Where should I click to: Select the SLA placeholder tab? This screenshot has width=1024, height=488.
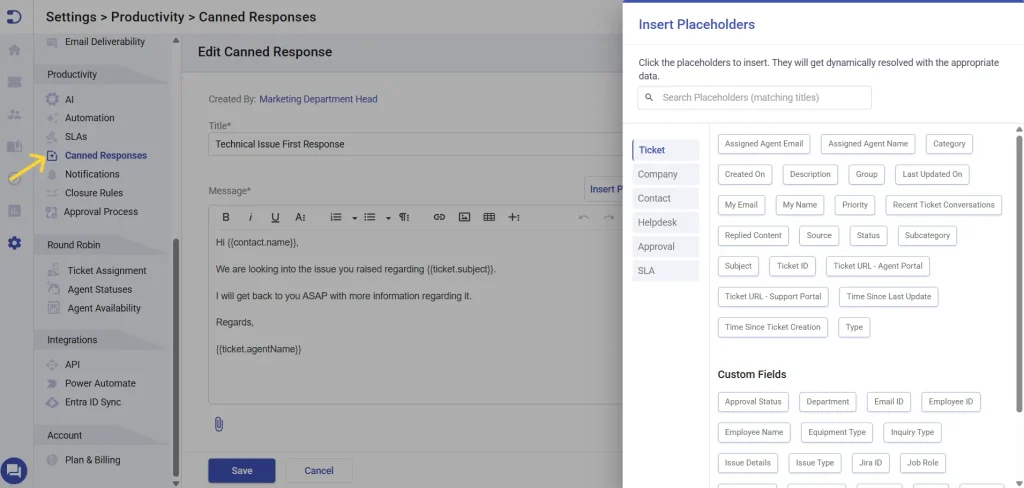coord(665,270)
